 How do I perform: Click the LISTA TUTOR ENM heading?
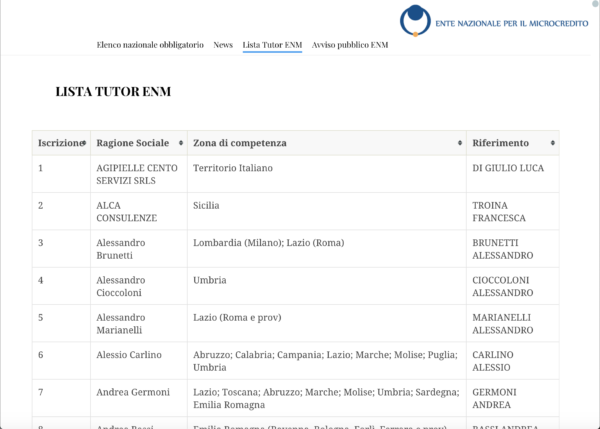113,91
